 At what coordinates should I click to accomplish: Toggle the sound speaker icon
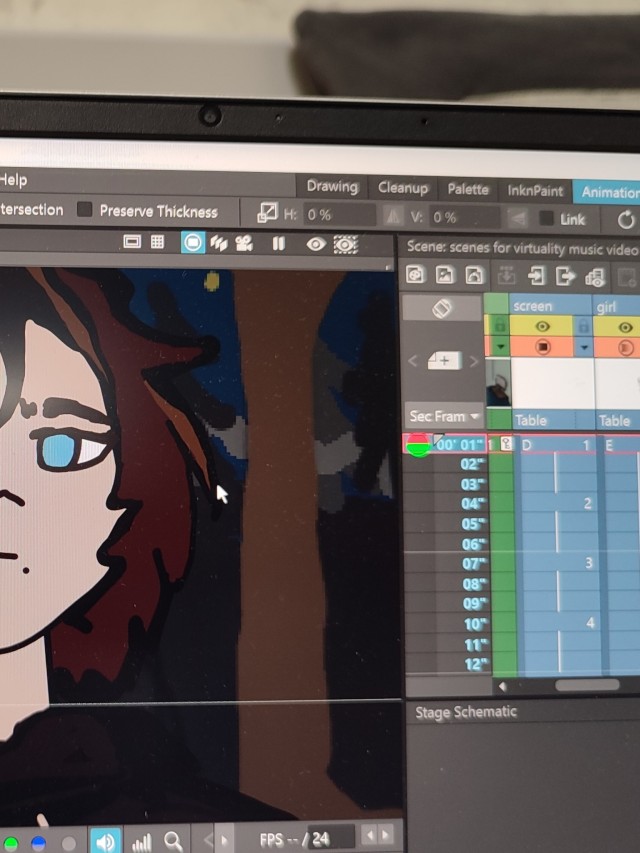(x=106, y=841)
